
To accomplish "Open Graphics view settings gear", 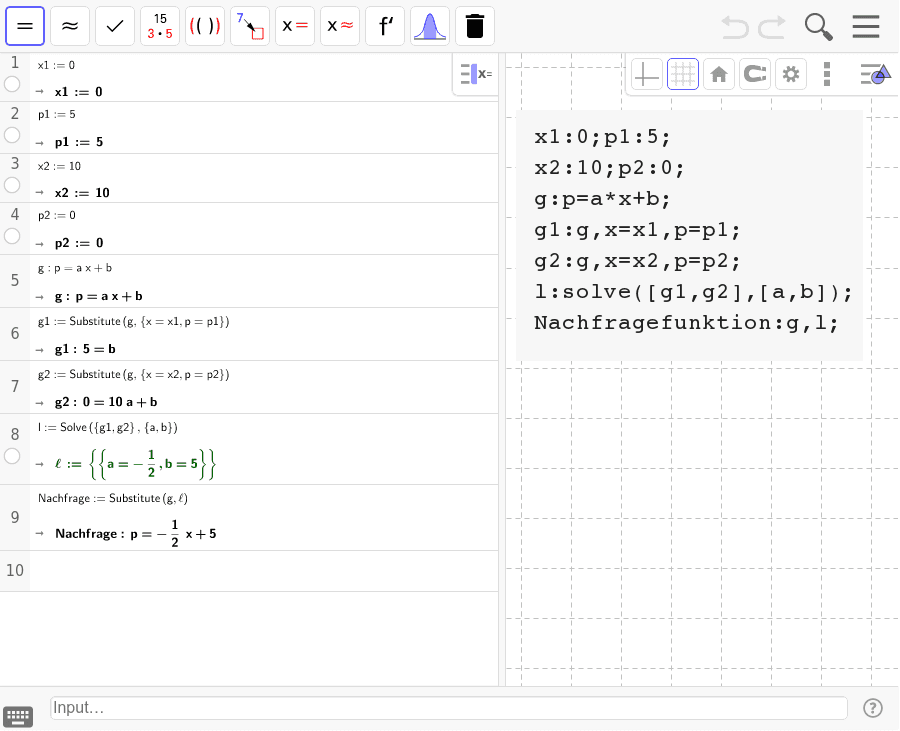I will point(791,74).
